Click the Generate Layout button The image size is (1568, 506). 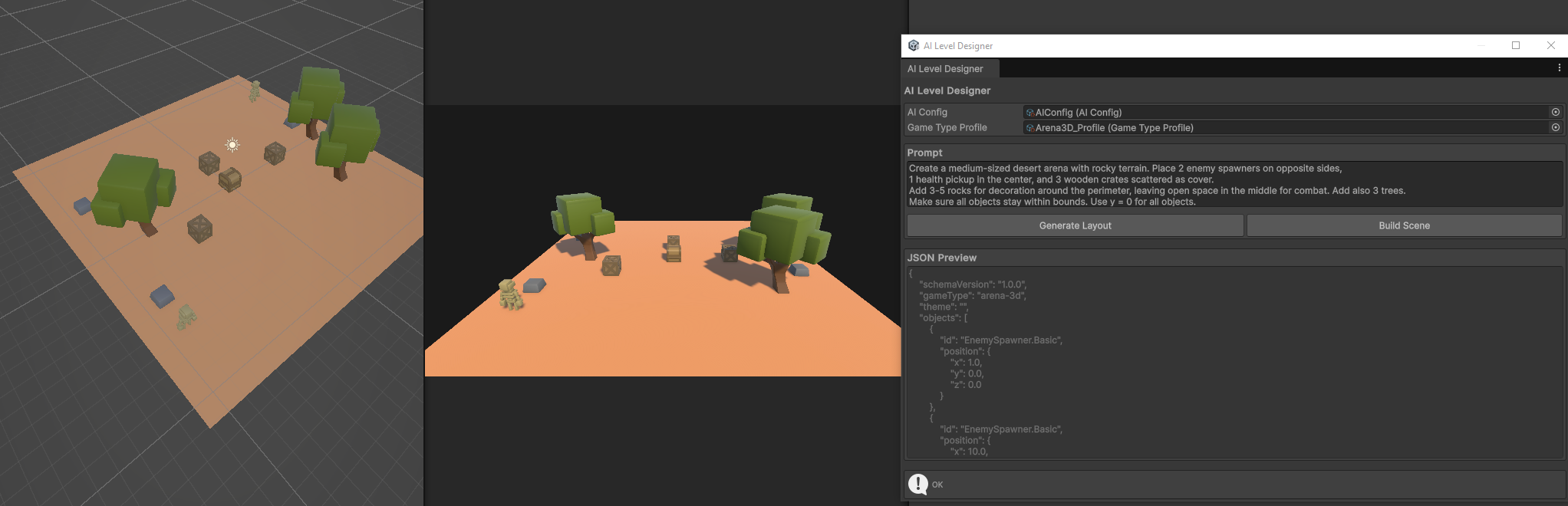click(1075, 225)
